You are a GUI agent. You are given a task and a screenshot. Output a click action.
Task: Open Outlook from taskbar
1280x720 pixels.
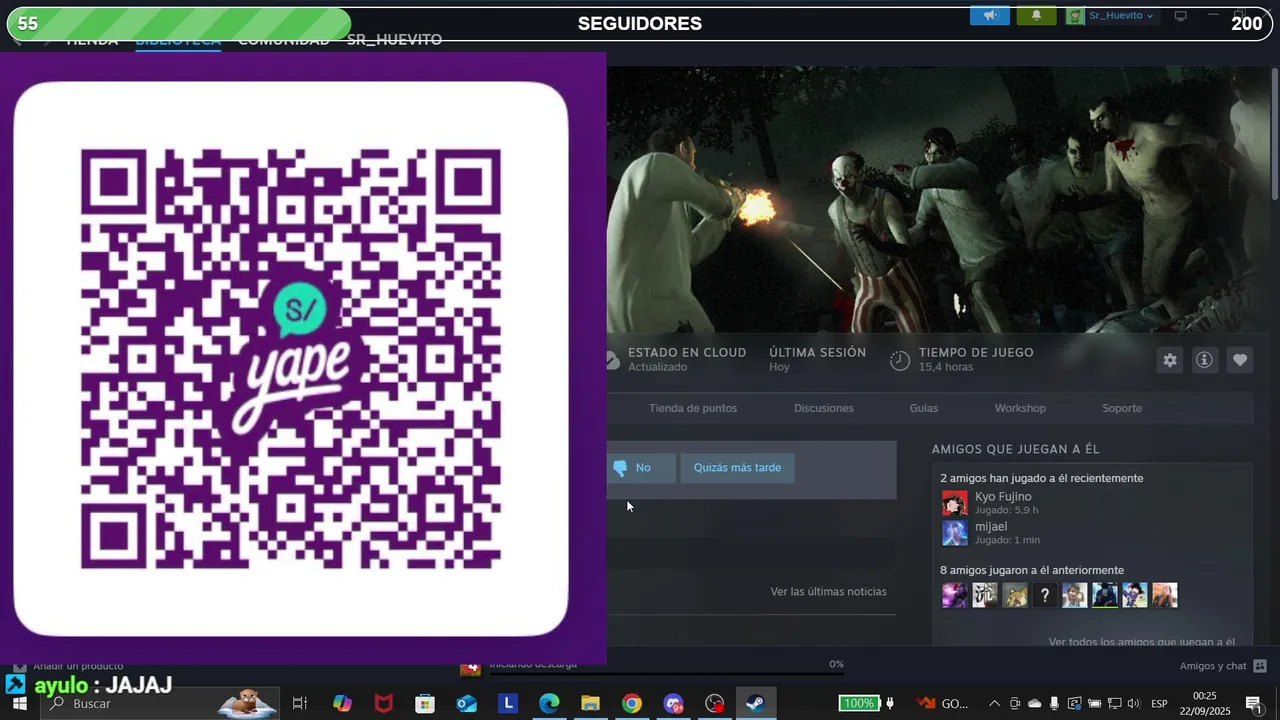467,704
